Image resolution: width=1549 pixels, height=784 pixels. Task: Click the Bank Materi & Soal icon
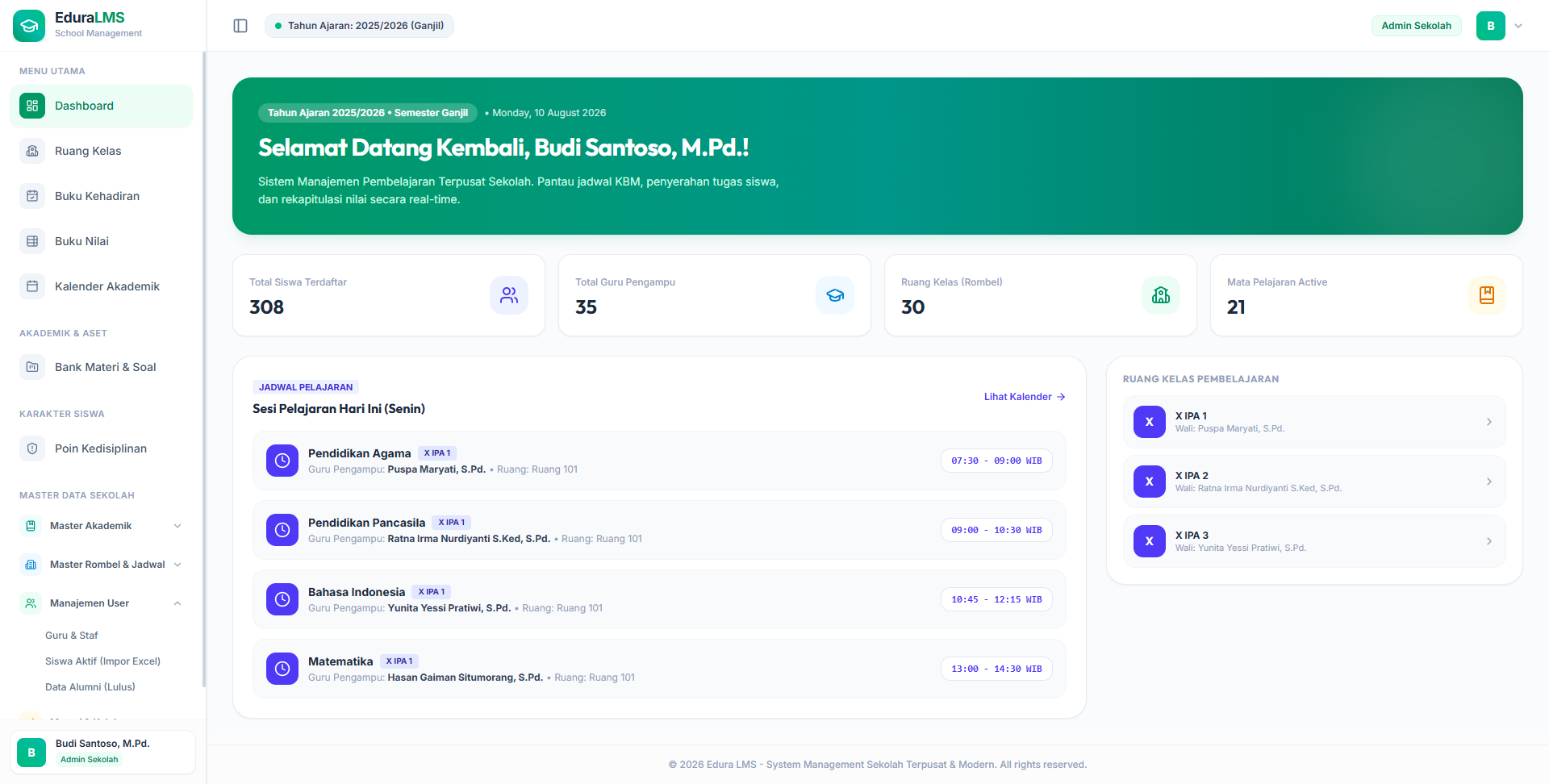(x=32, y=367)
